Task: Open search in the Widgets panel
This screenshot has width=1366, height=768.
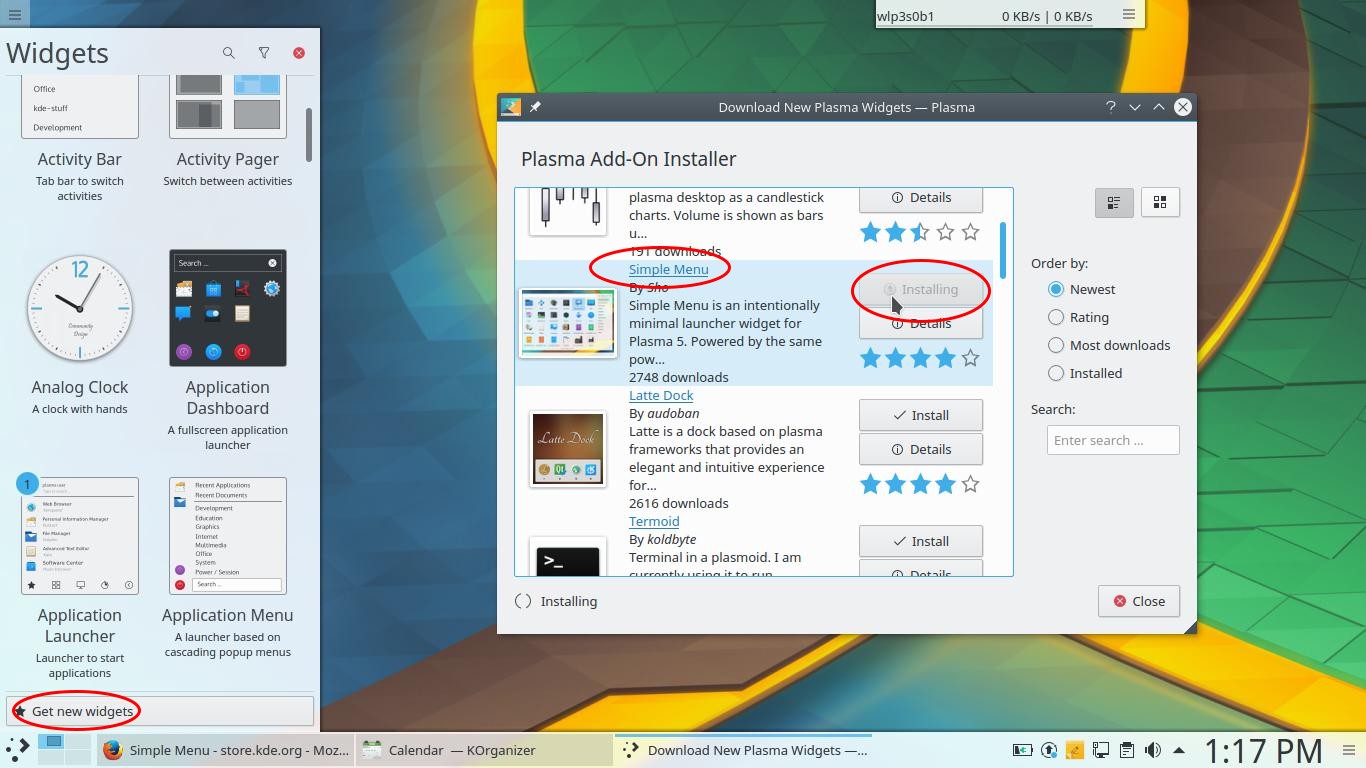Action: click(x=228, y=53)
